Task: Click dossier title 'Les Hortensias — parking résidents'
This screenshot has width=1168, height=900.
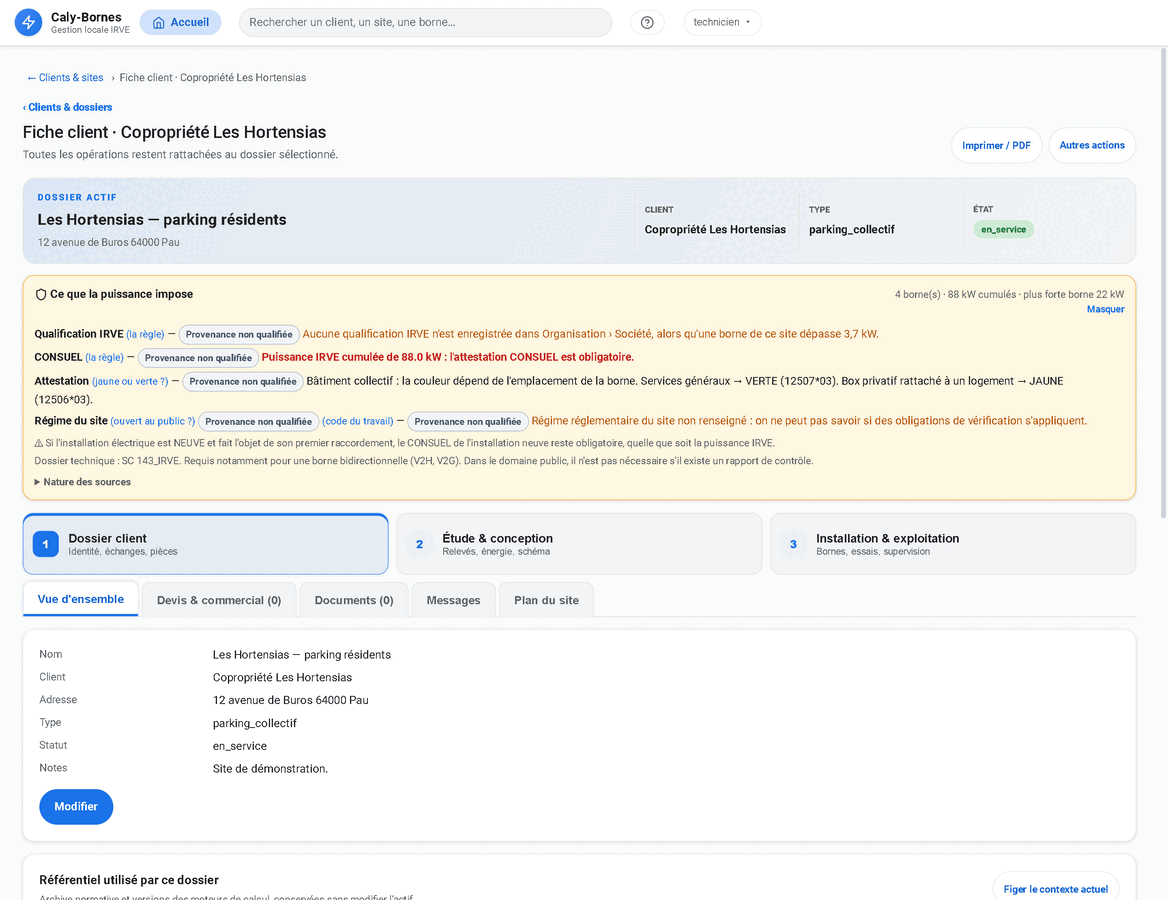Action: pyautogui.click(x=162, y=220)
